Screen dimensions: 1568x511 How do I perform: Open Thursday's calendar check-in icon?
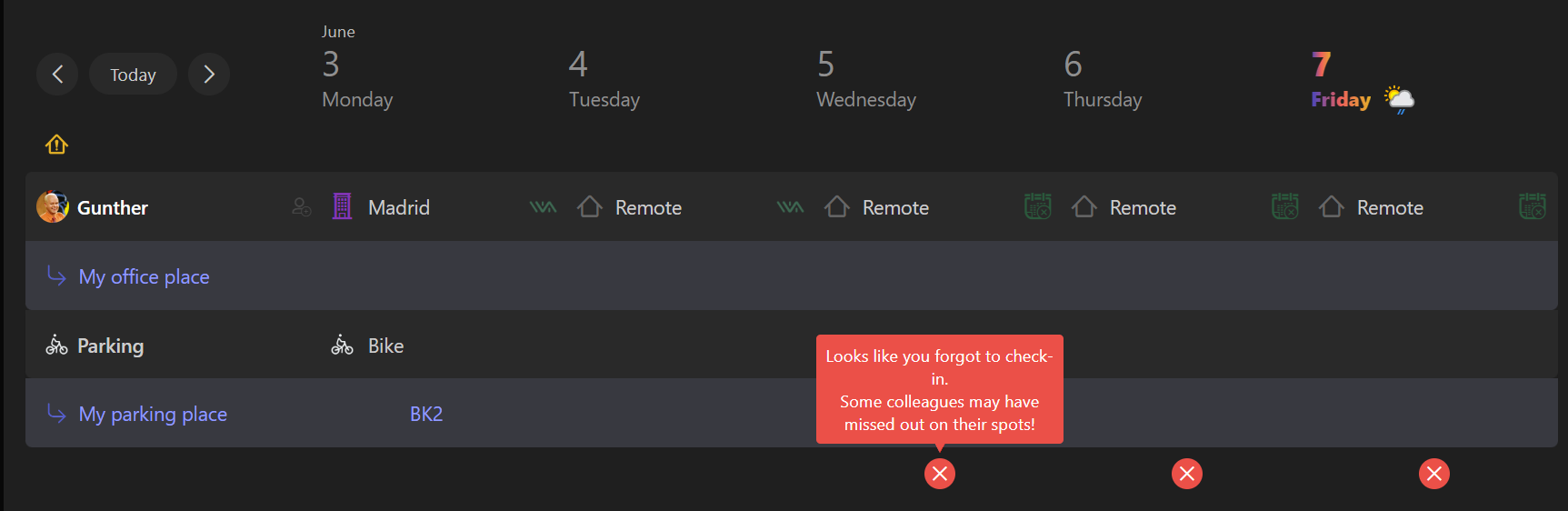tap(1284, 206)
